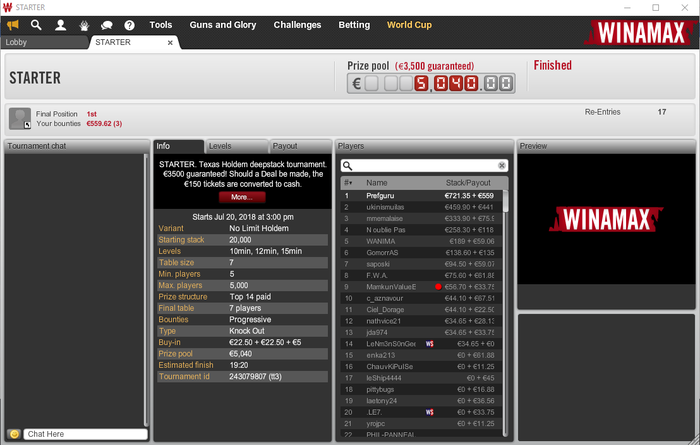Click the red dot beside MamkunValueE
Viewport: 700px width, 445px height.
(438, 287)
